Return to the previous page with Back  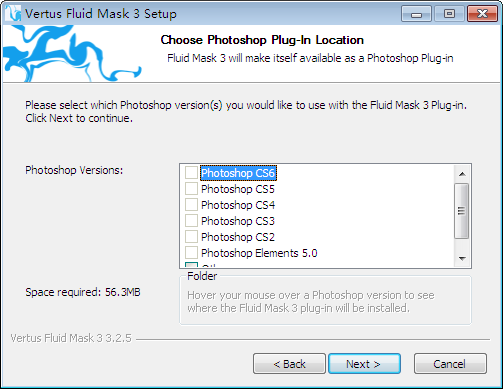pyautogui.click(x=289, y=364)
